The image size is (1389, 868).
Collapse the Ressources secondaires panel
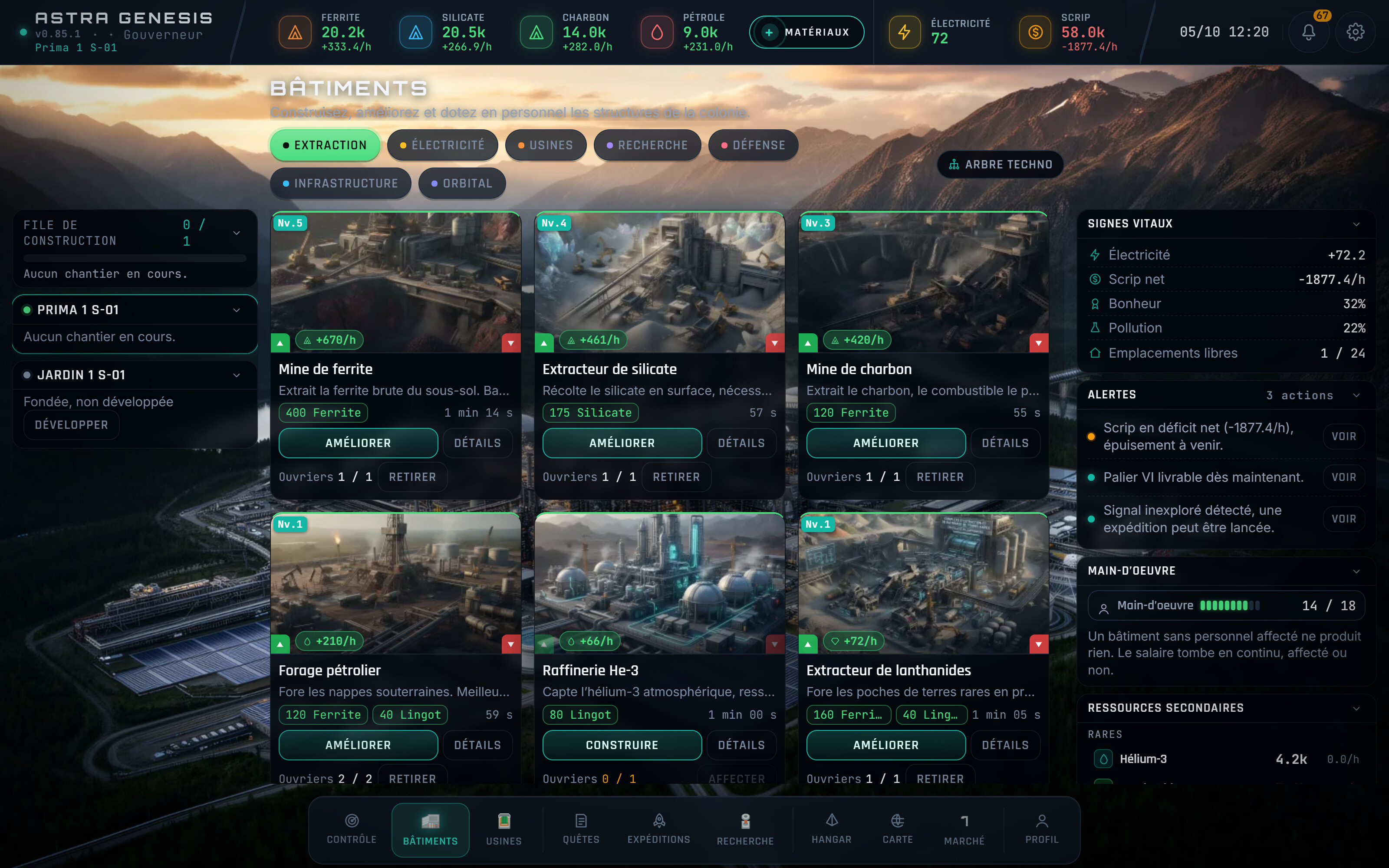[x=1356, y=708]
